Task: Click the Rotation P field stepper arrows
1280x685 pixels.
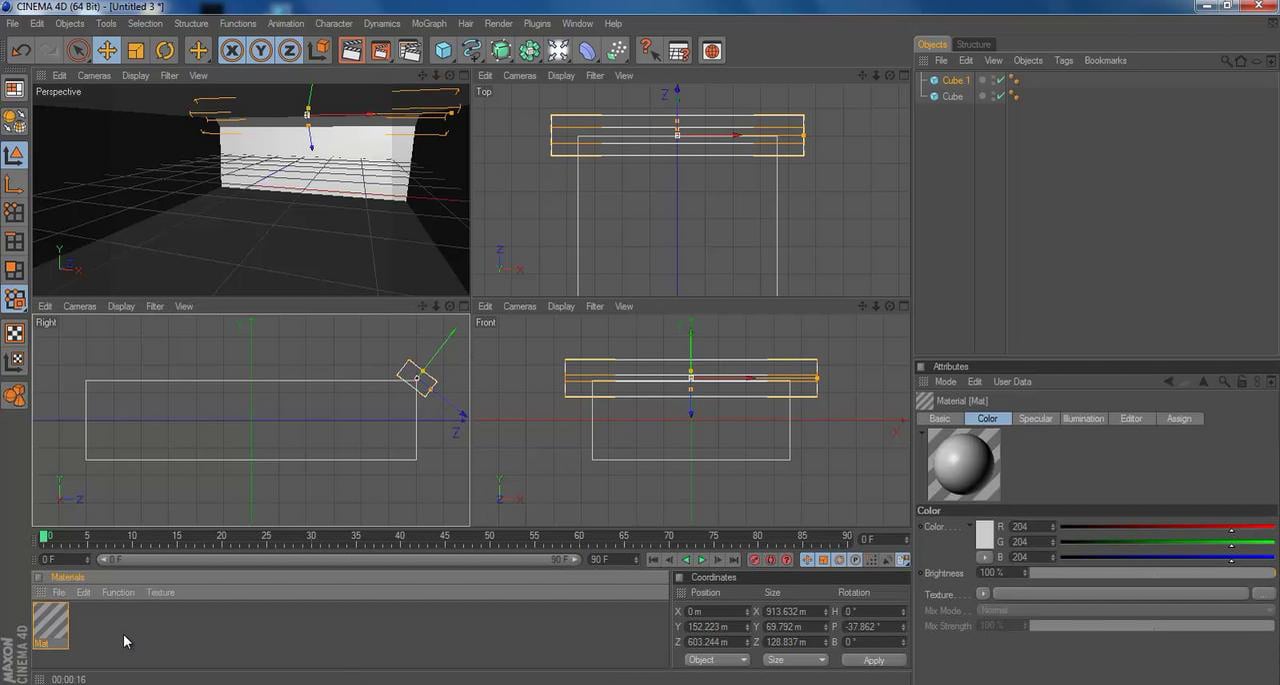Action: 903,627
